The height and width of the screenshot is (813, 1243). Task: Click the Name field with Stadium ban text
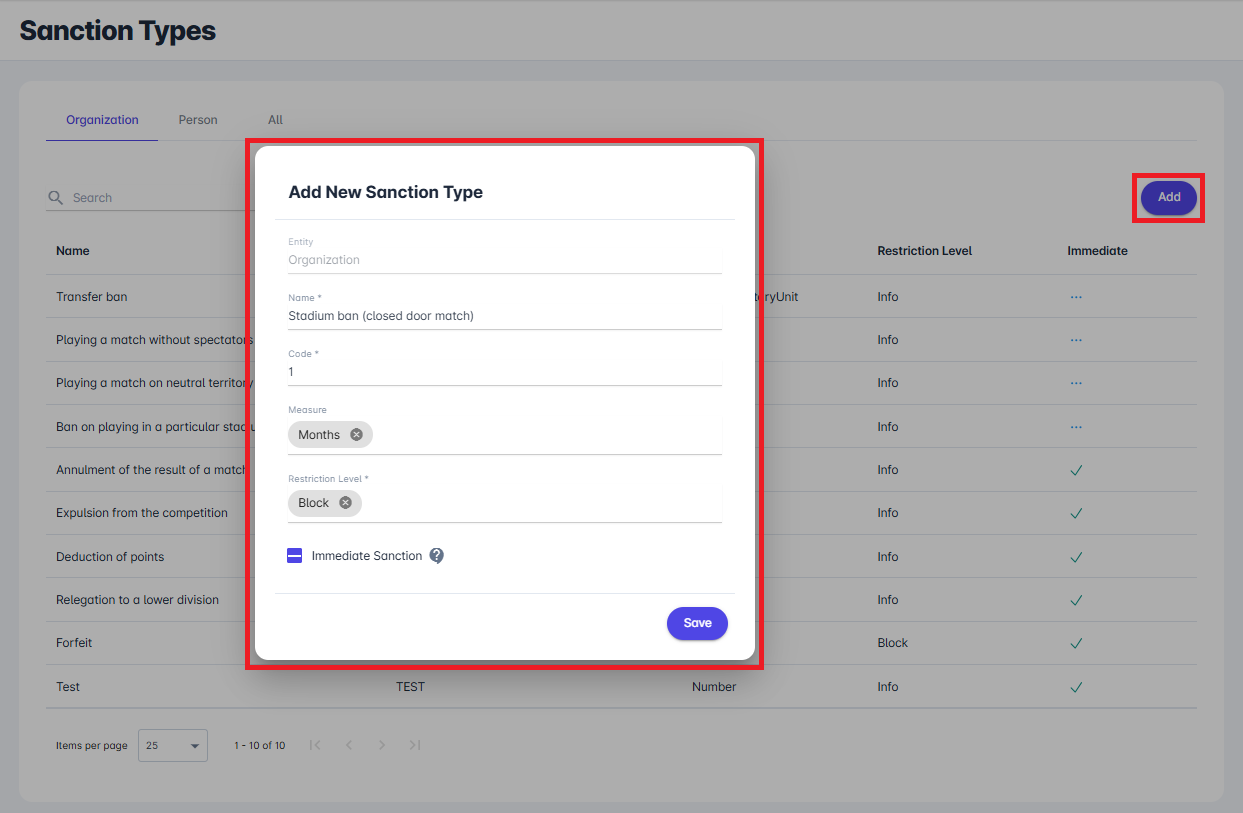point(504,316)
